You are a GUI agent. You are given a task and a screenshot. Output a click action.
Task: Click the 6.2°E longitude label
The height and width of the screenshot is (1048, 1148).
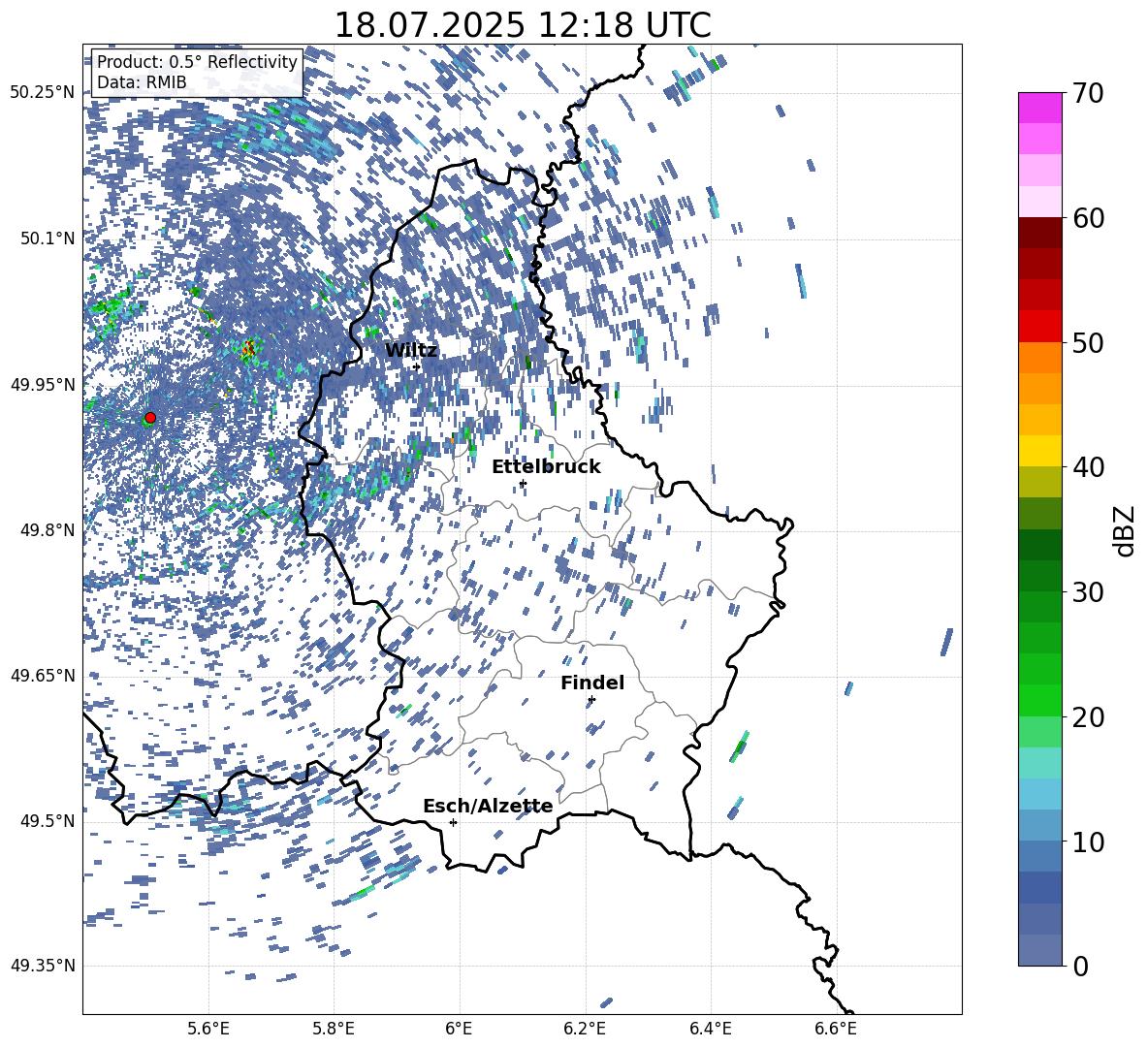coord(585,1029)
